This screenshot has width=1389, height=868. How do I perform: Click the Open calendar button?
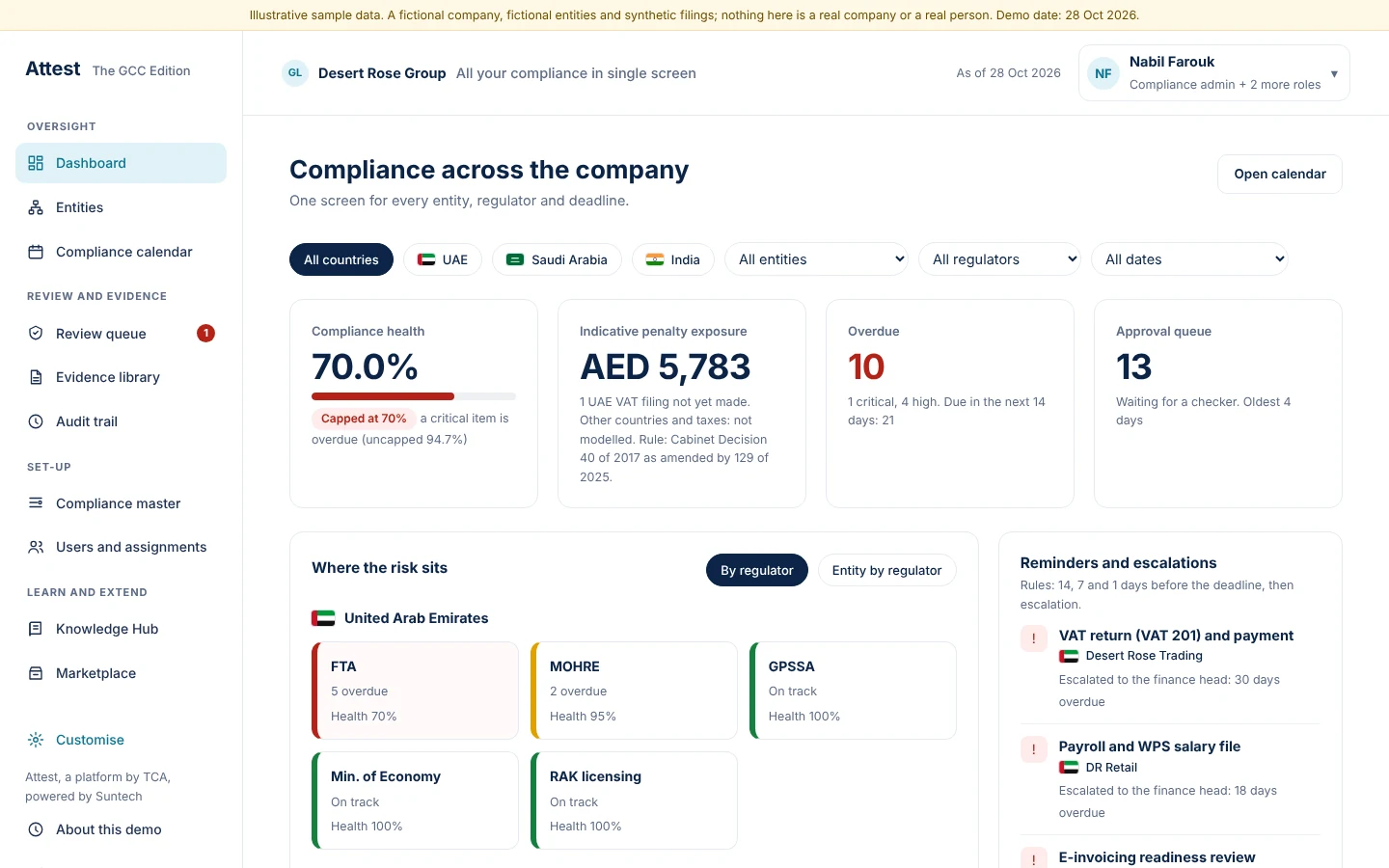click(x=1280, y=174)
